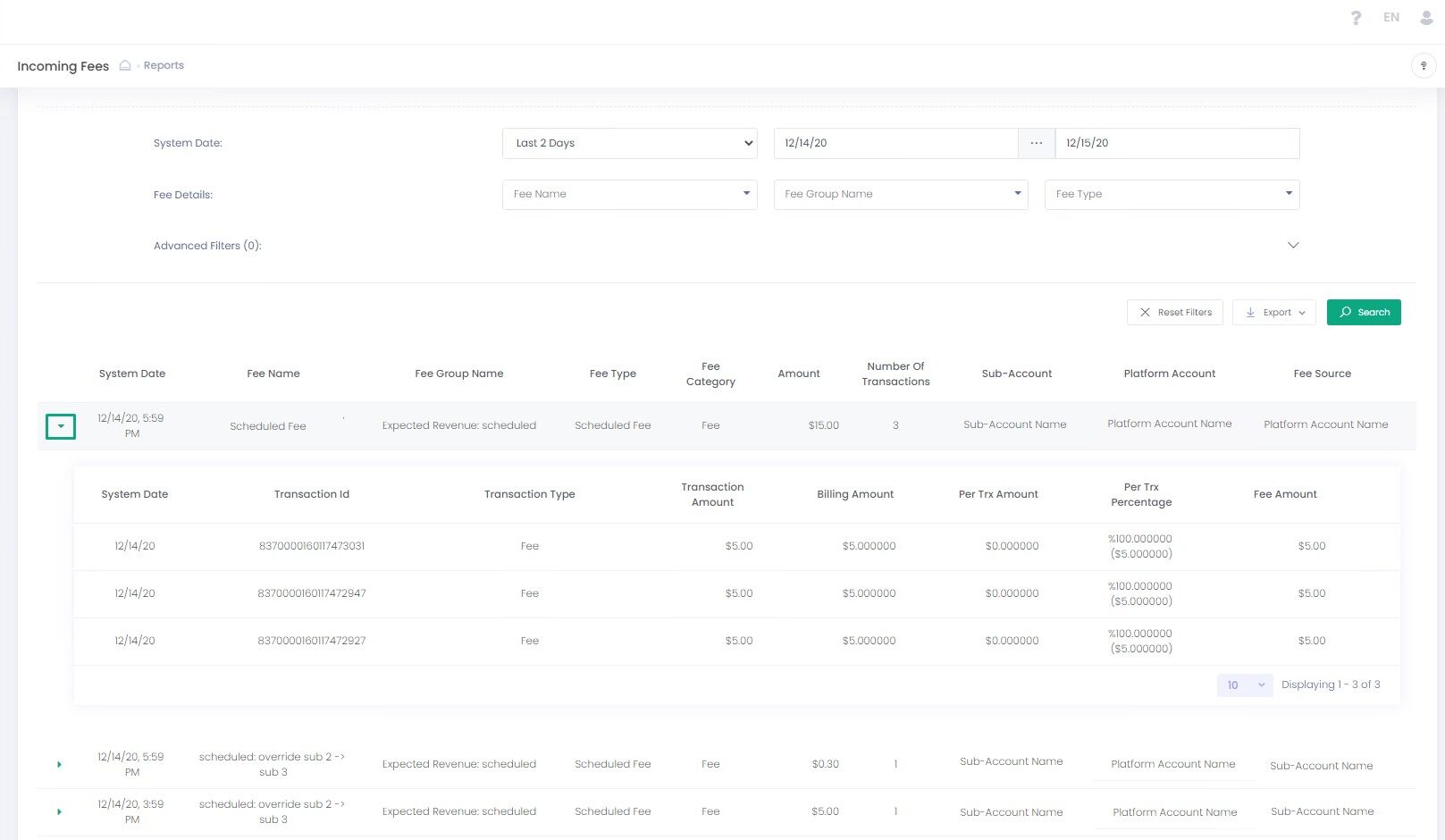Expand the Advanced Filters section
The height and width of the screenshot is (840, 1445).
[x=1292, y=246]
